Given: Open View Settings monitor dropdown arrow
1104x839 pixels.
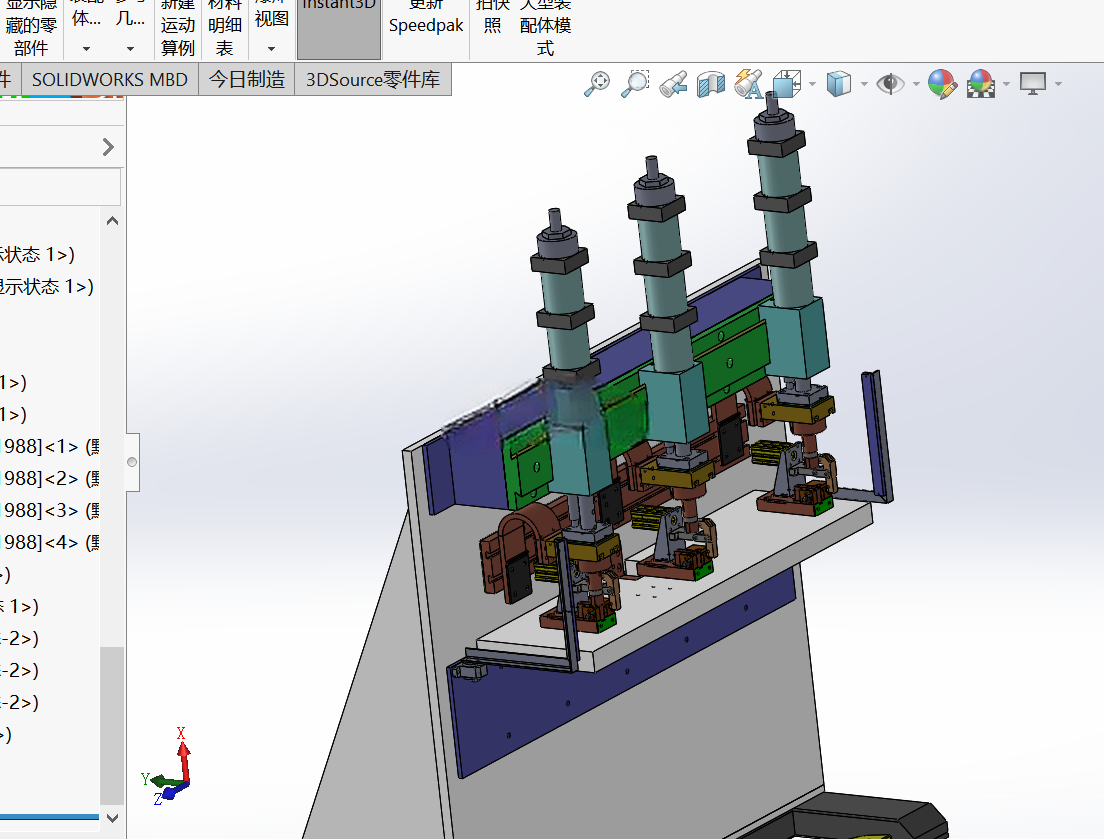Looking at the screenshot, I should [1058, 84].
